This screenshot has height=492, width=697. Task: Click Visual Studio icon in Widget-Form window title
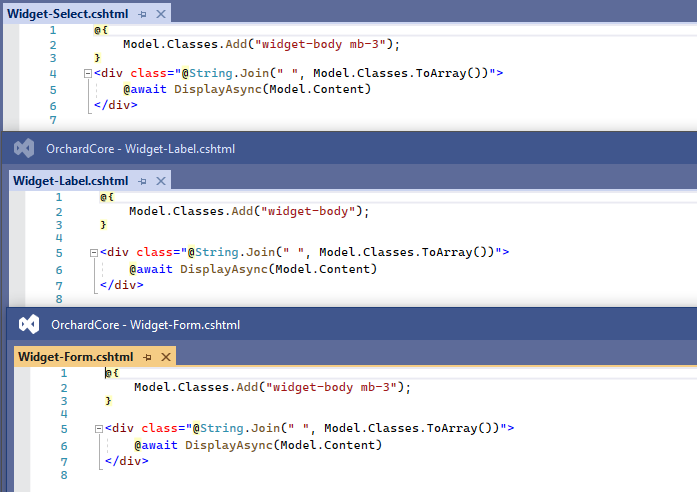[29, 324]
